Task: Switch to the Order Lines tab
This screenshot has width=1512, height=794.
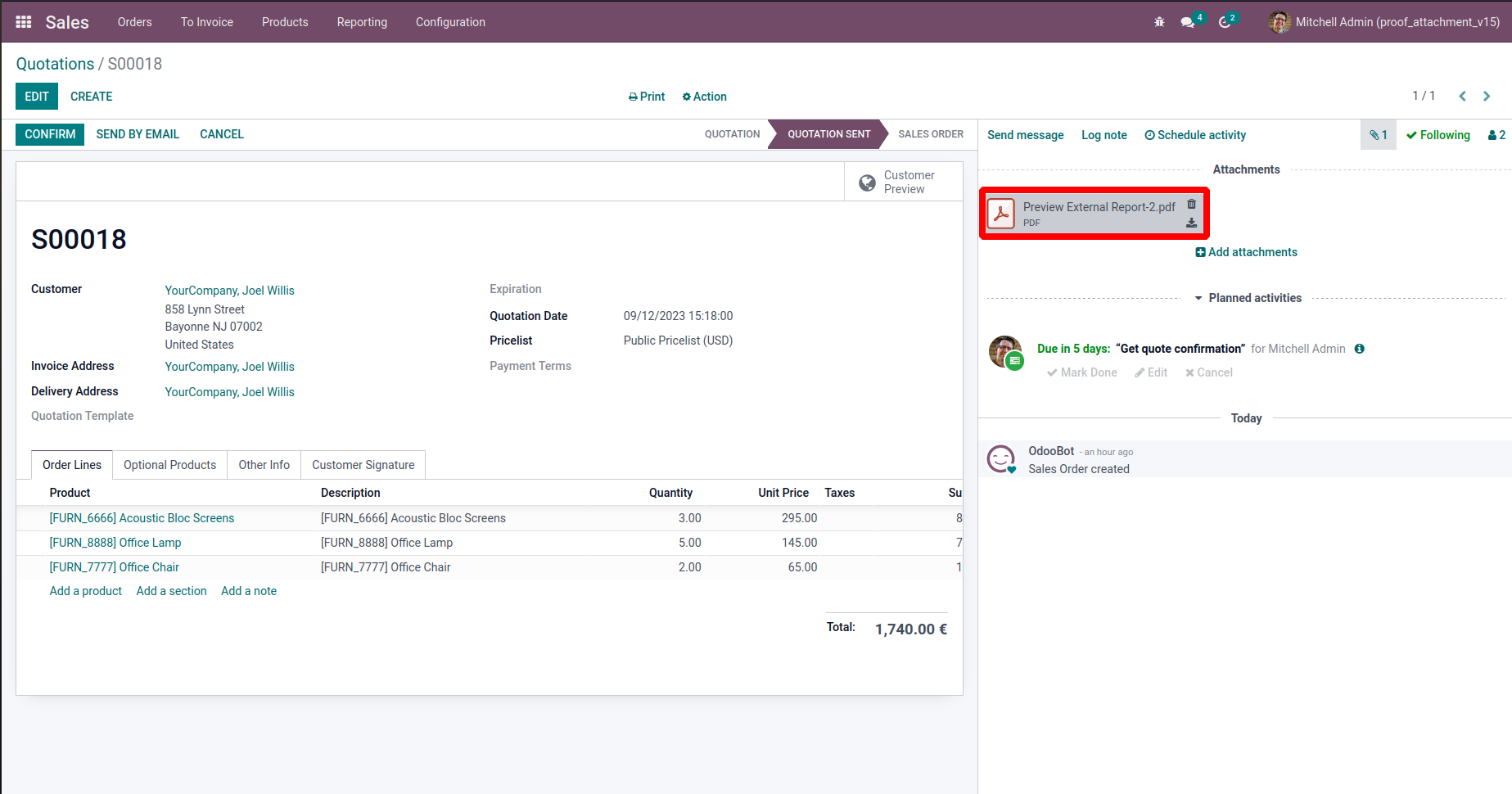Action: (x=72, y=465)
